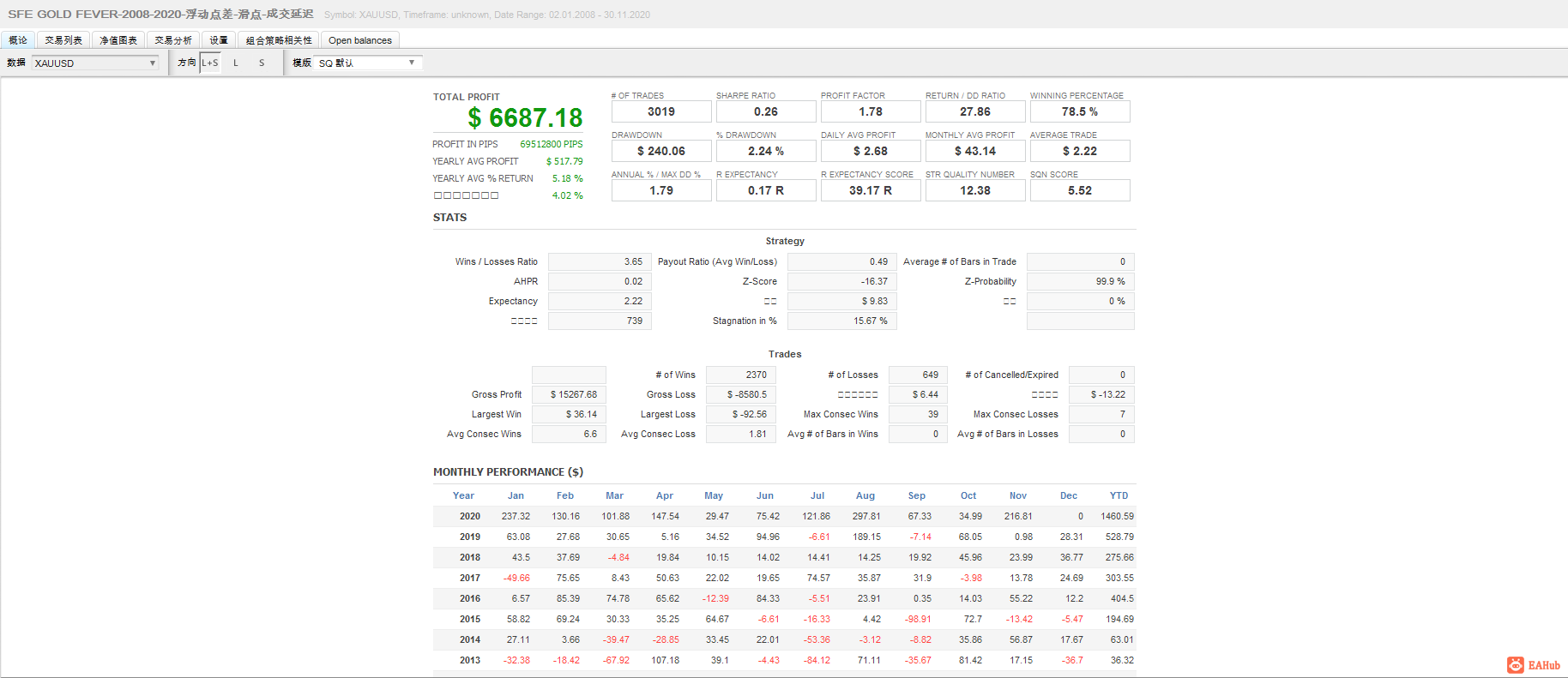The width and height of the screenshot is (1568, 678).
Task: Switch direction filter to L only
Action: click(236, 63)
